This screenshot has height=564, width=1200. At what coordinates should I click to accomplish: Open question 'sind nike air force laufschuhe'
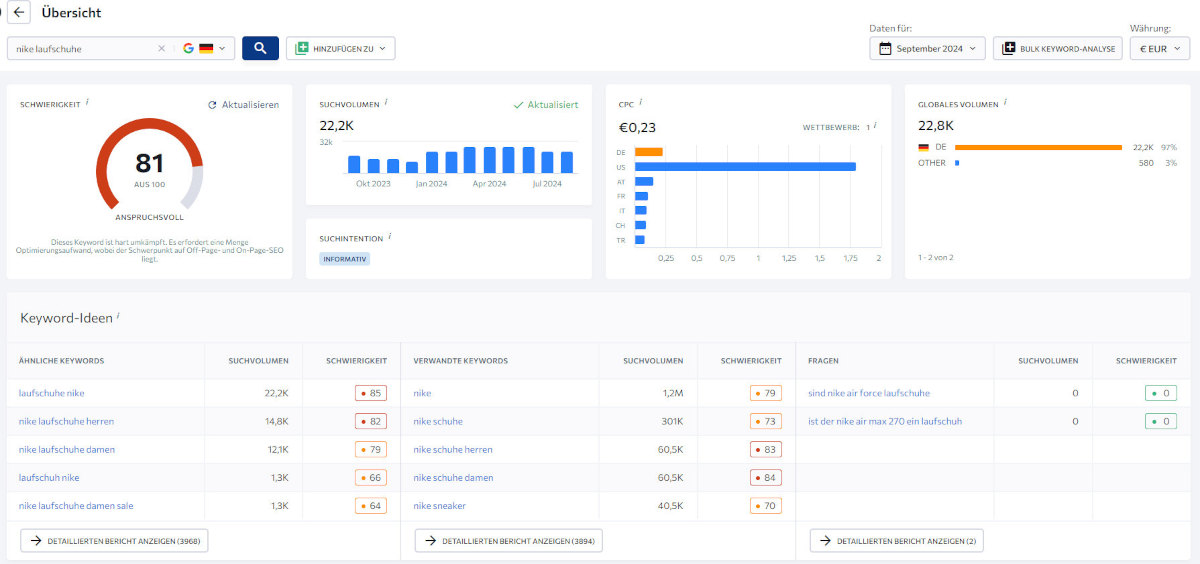coord(869,393)
